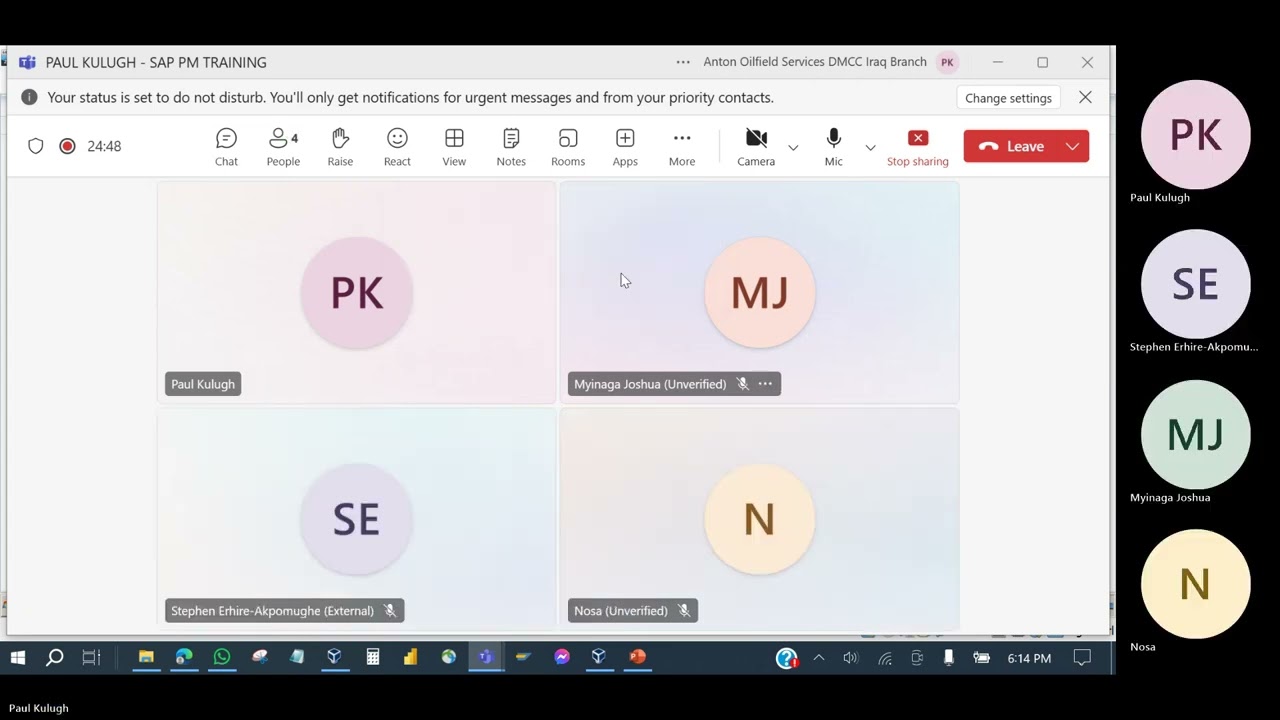The image size is (1280, 720).
Task: Stop sharing the screen
Action: 918,147
